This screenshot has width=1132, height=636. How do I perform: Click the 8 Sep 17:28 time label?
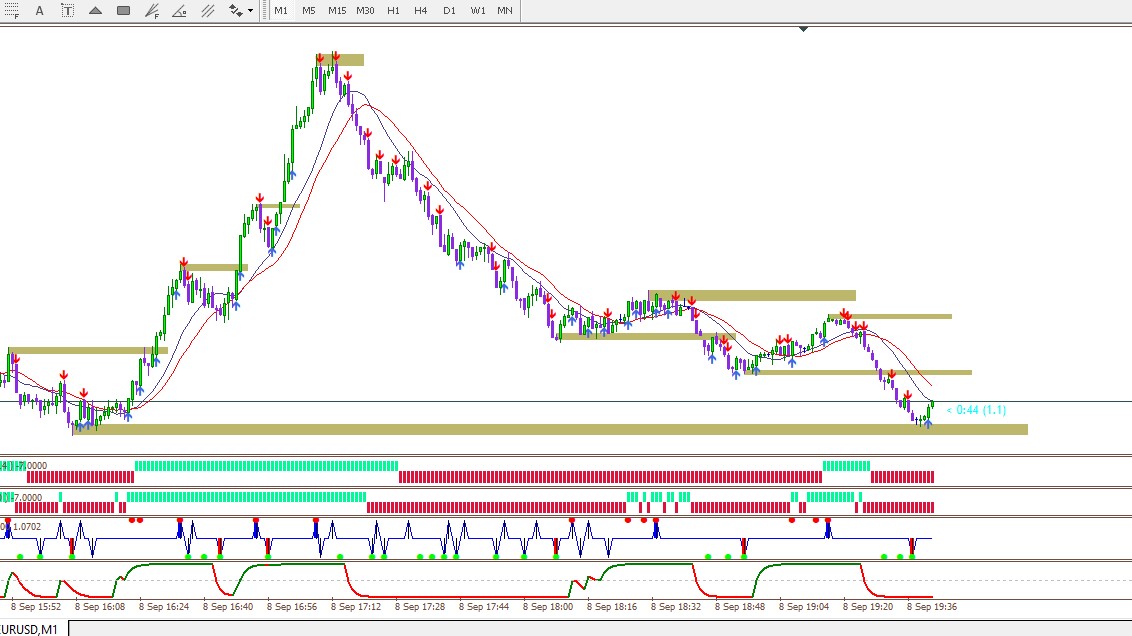(x=419, y=606)
